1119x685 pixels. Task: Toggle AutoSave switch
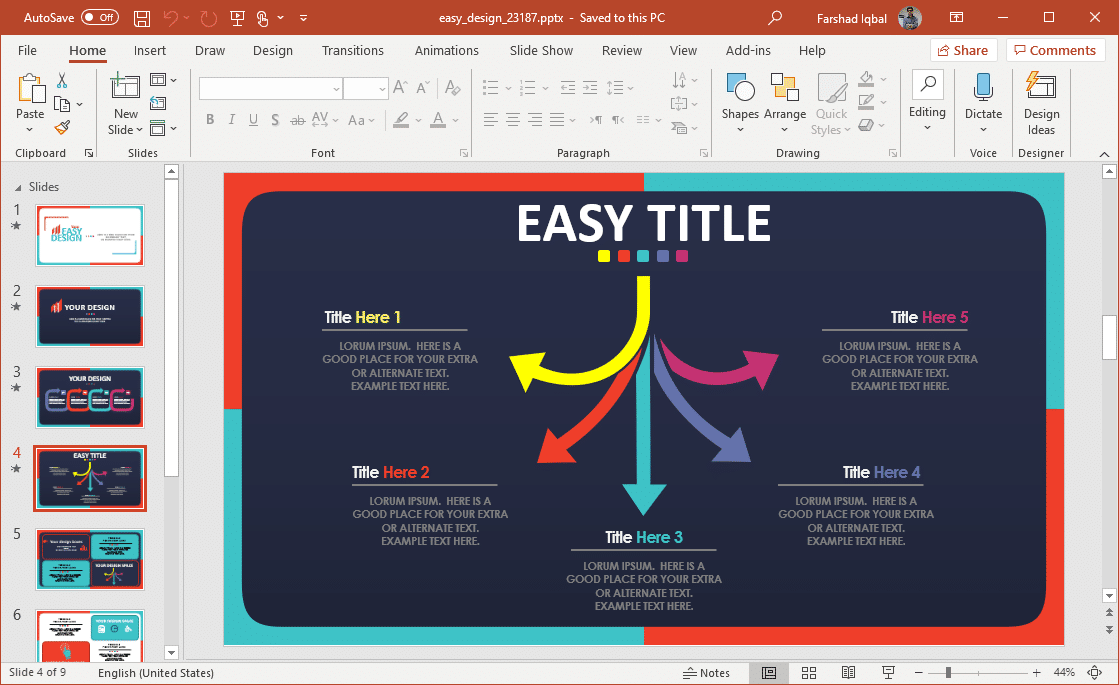[x=99, y=18]
